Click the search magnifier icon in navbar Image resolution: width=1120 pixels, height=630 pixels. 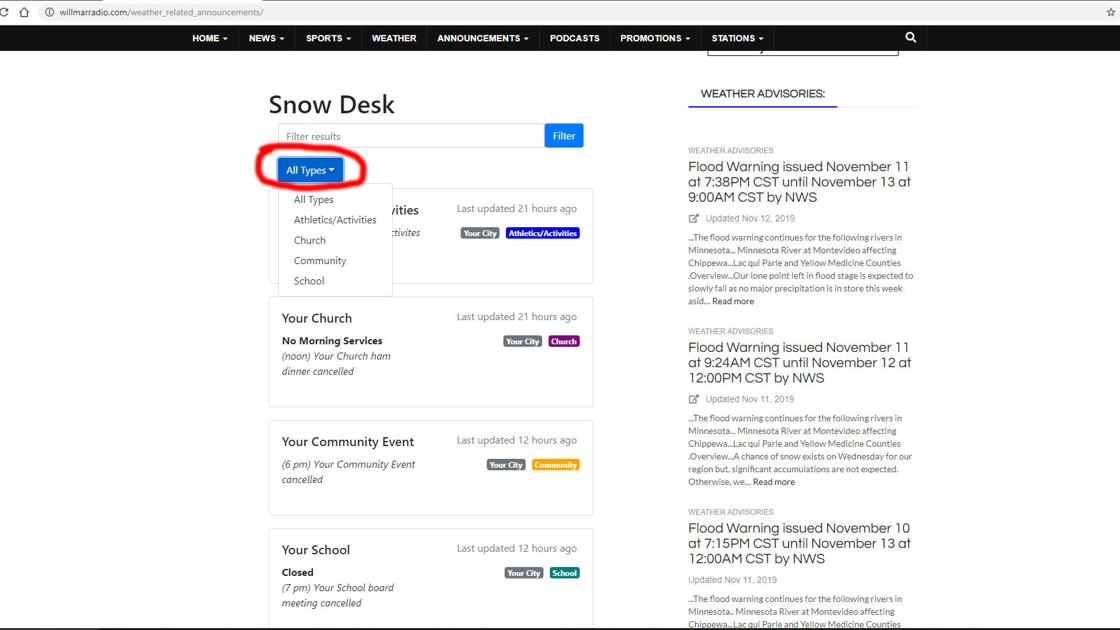pyautogui.click(x=910, y=37)
